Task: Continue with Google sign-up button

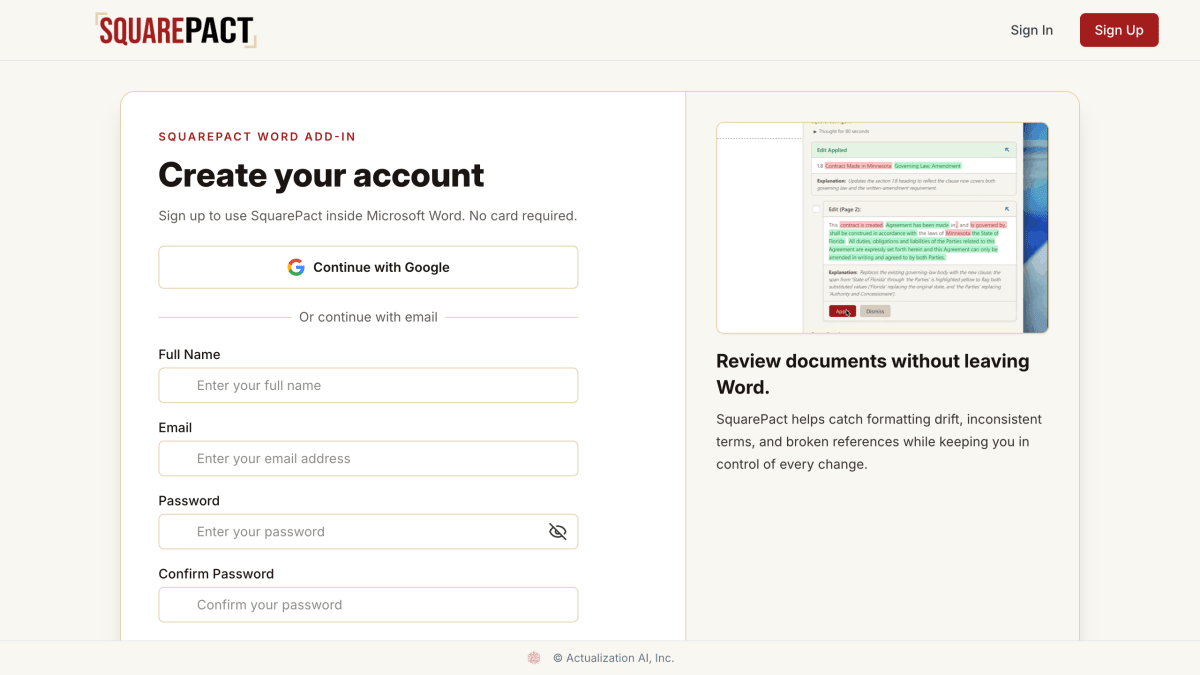Action: tap(368, 267)
